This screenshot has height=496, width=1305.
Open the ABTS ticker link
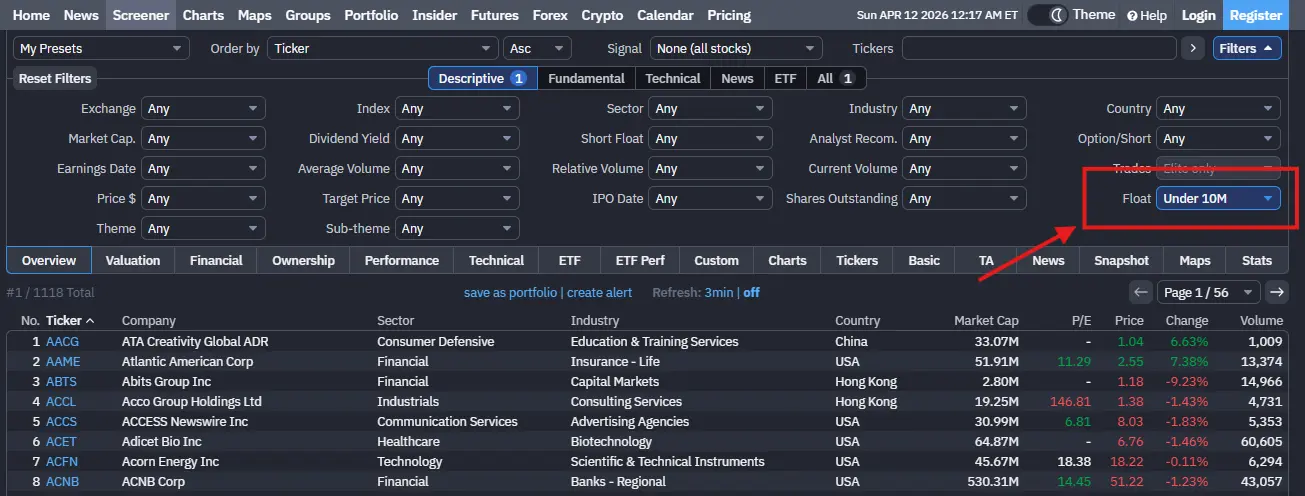click(61, 381)
